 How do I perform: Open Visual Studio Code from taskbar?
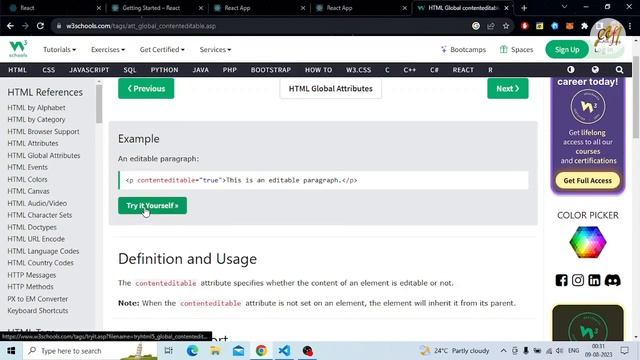coord(284,351)
